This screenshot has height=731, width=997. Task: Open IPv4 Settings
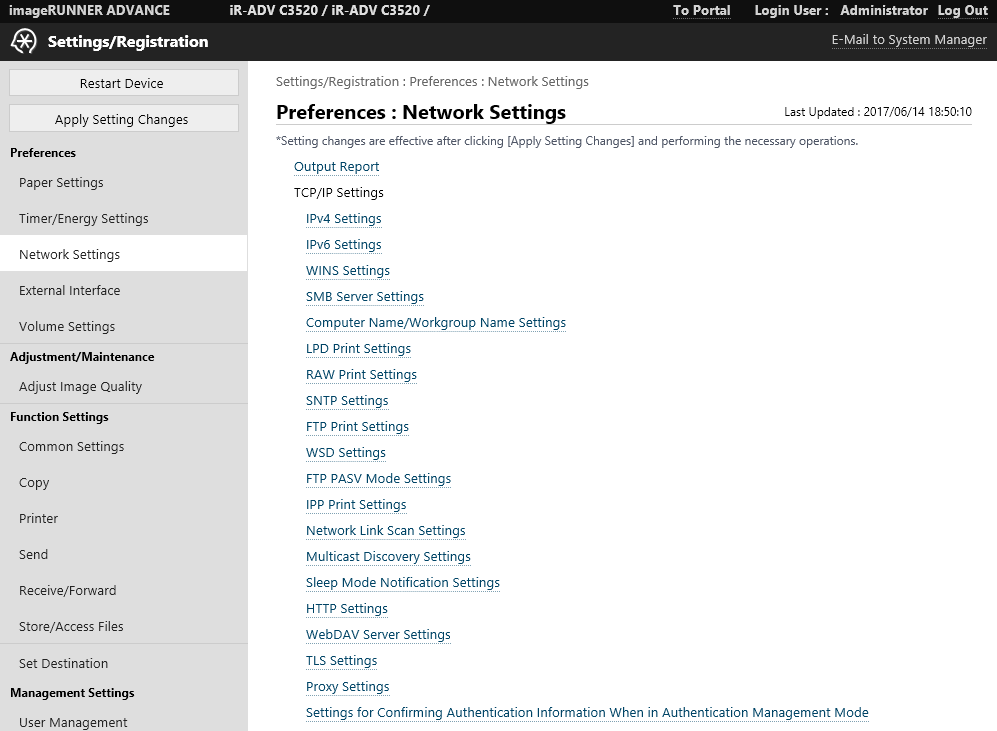(343, 219)
